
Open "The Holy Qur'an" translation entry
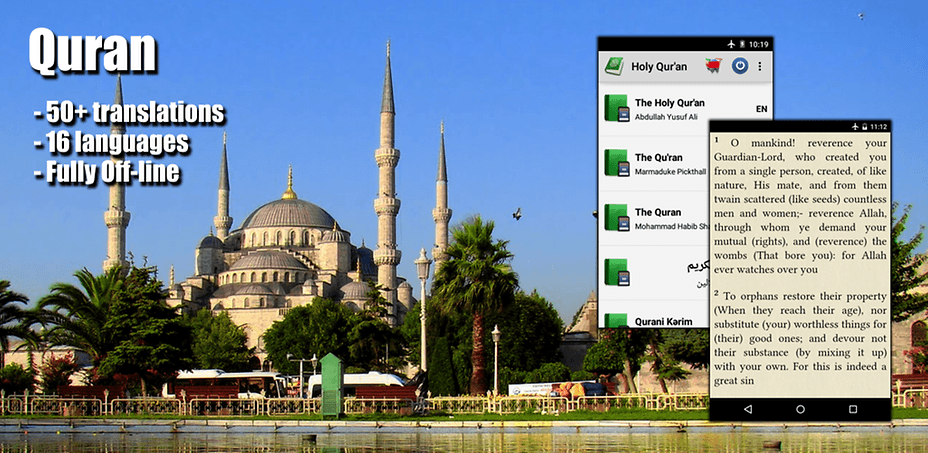click(x=669, y=102)
